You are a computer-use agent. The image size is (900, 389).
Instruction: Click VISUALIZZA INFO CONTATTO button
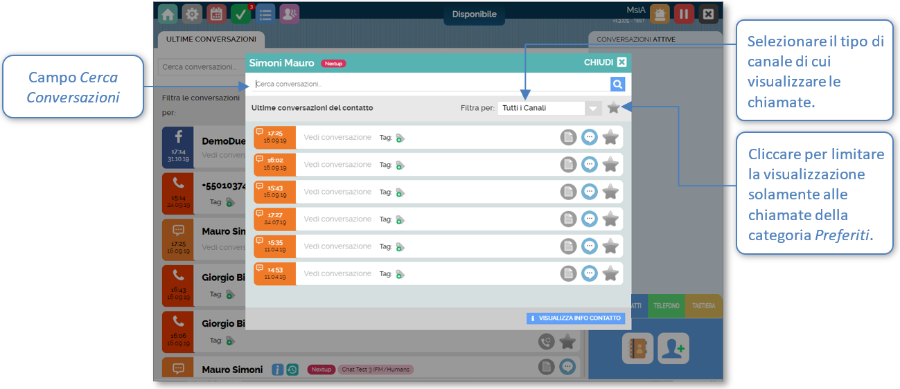click(x=576, y=318)
